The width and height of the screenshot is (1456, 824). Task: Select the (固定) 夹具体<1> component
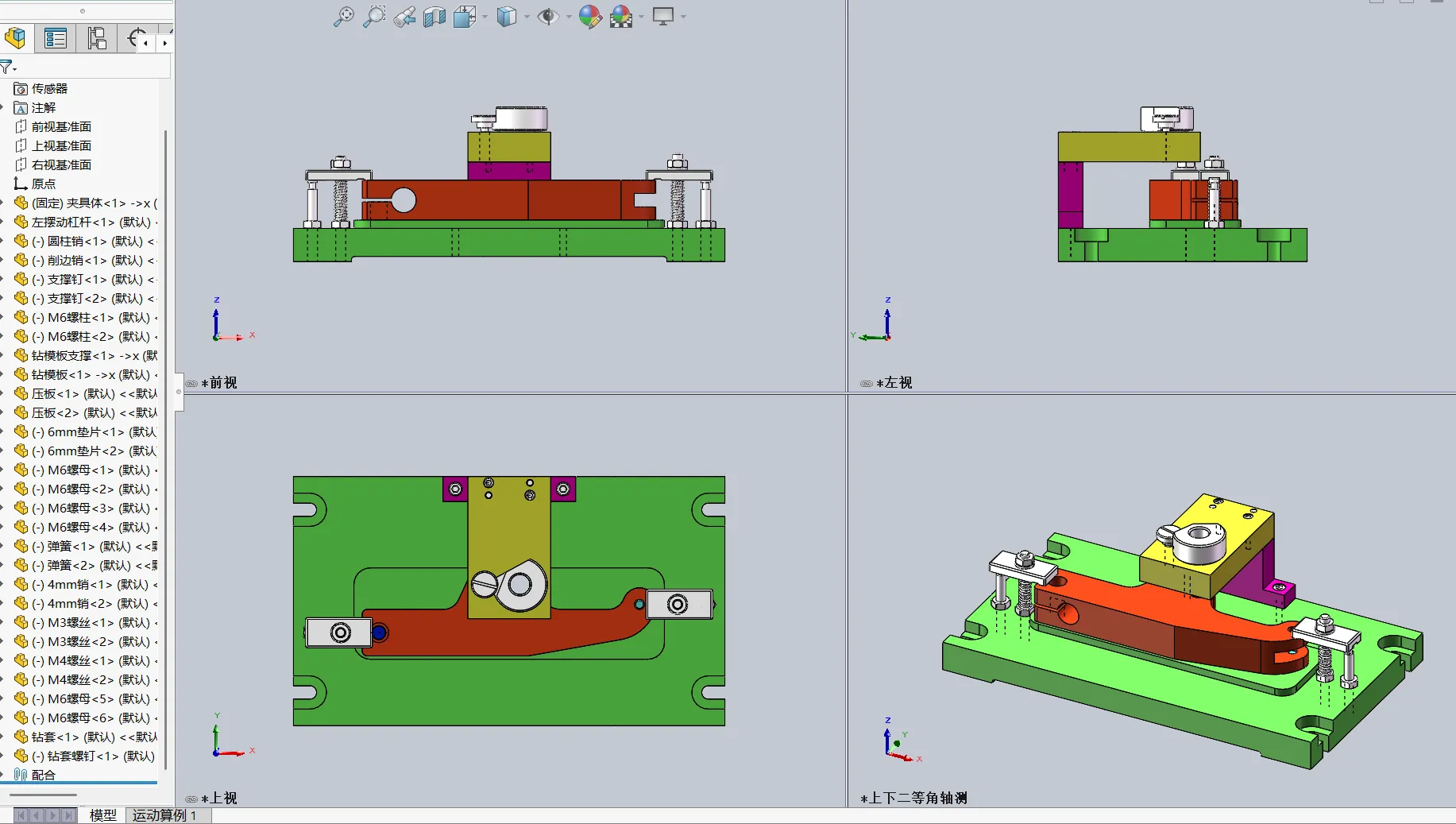click(x=86, y=203)
